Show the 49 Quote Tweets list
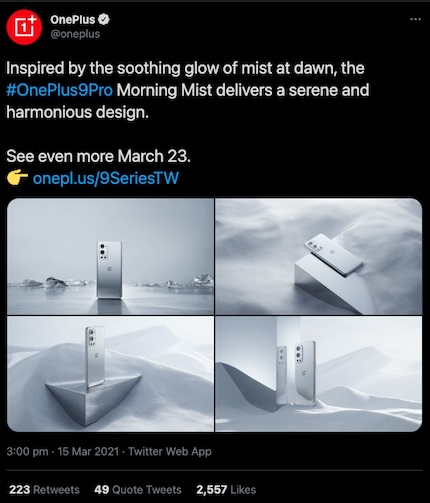Image resolution: width=430 pixels, height=503 pixels. [x=138, y=490]
